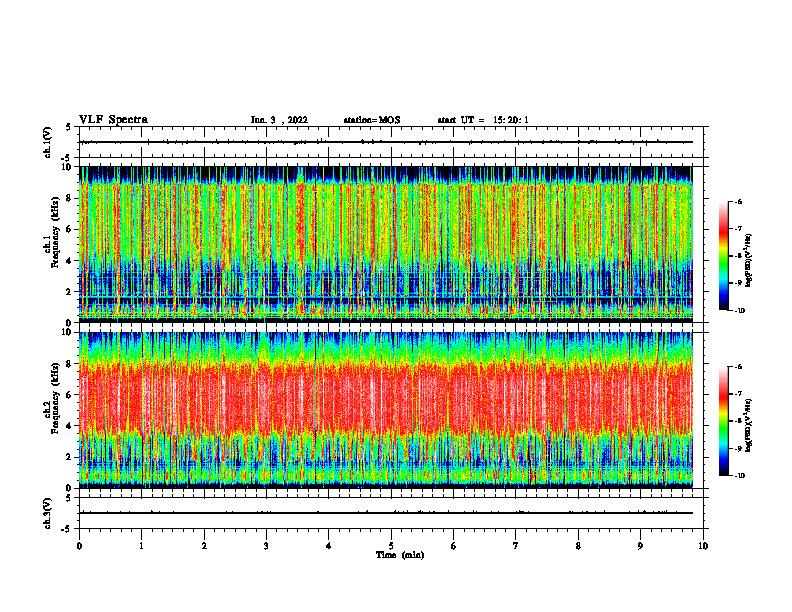
Task: Click time axis tick label 4
Action: 329,546
